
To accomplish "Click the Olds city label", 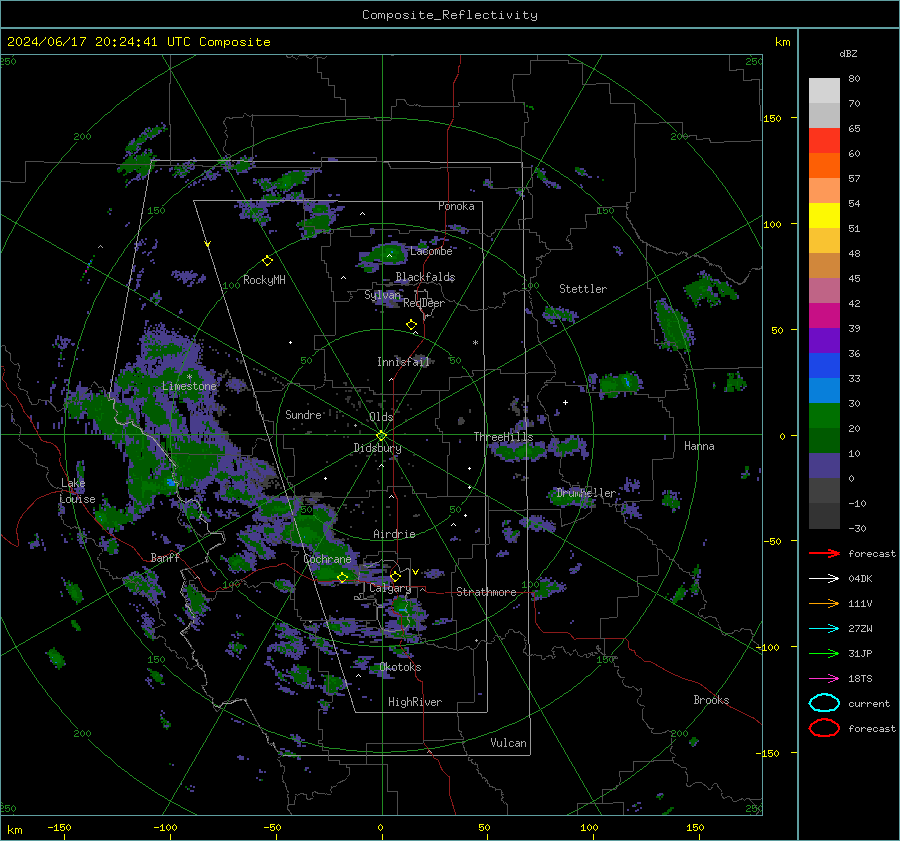I will 381,417.
